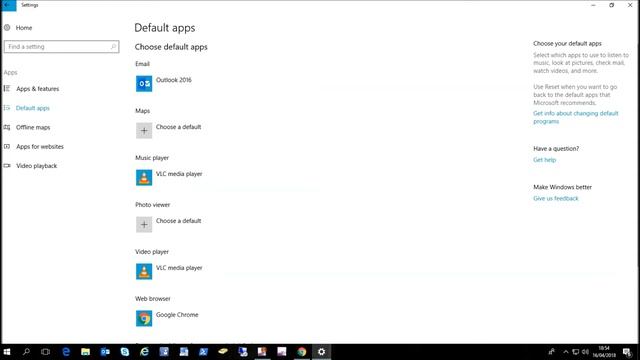The width and height of the screenshot is (640, 360).
Task: Click the Find a setting search box
Action: pyautogui.click(x=62, y=47)
